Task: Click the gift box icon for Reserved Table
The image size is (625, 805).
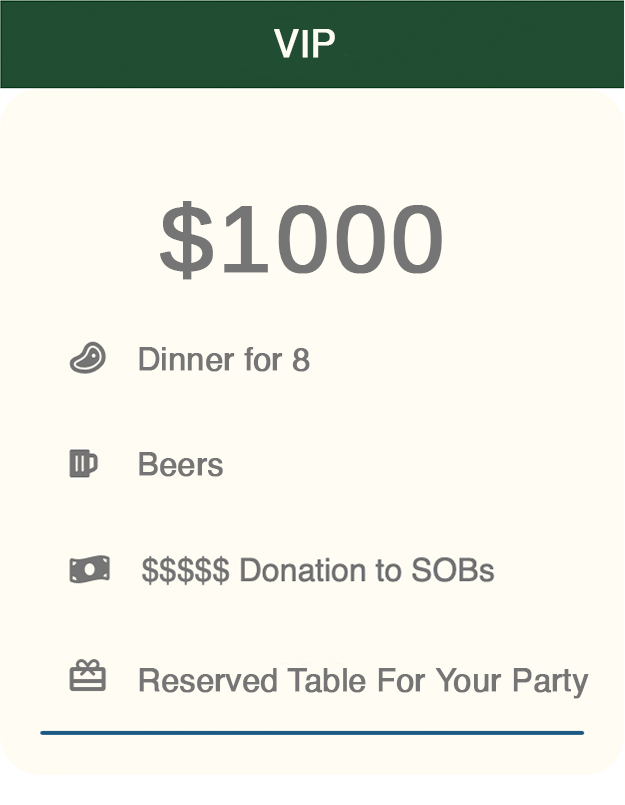Action: click(x=87, y=677)
